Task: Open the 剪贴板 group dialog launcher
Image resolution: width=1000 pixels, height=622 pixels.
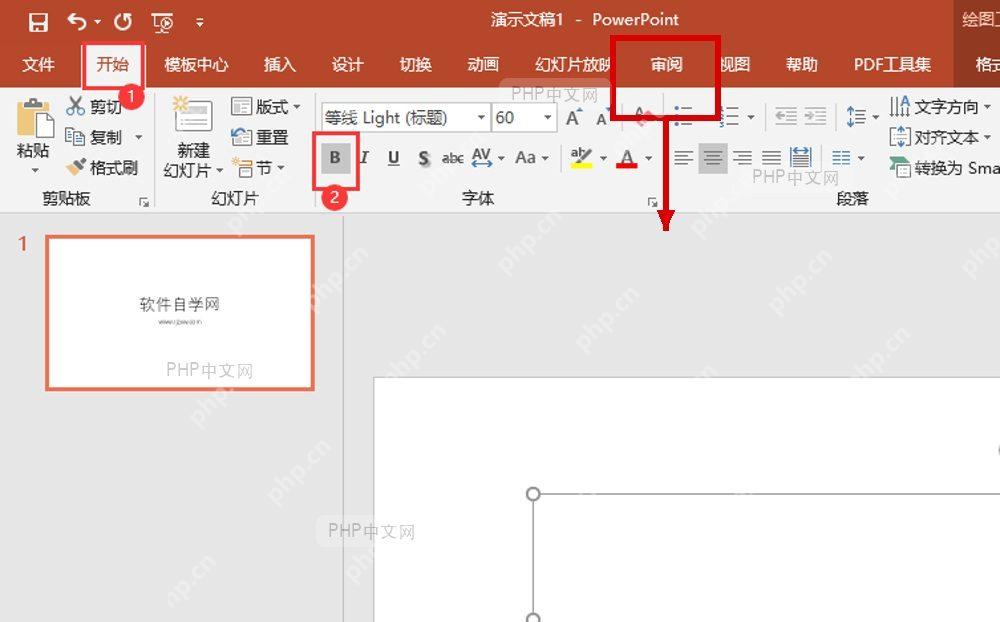Action: click(x=144, y=202)
